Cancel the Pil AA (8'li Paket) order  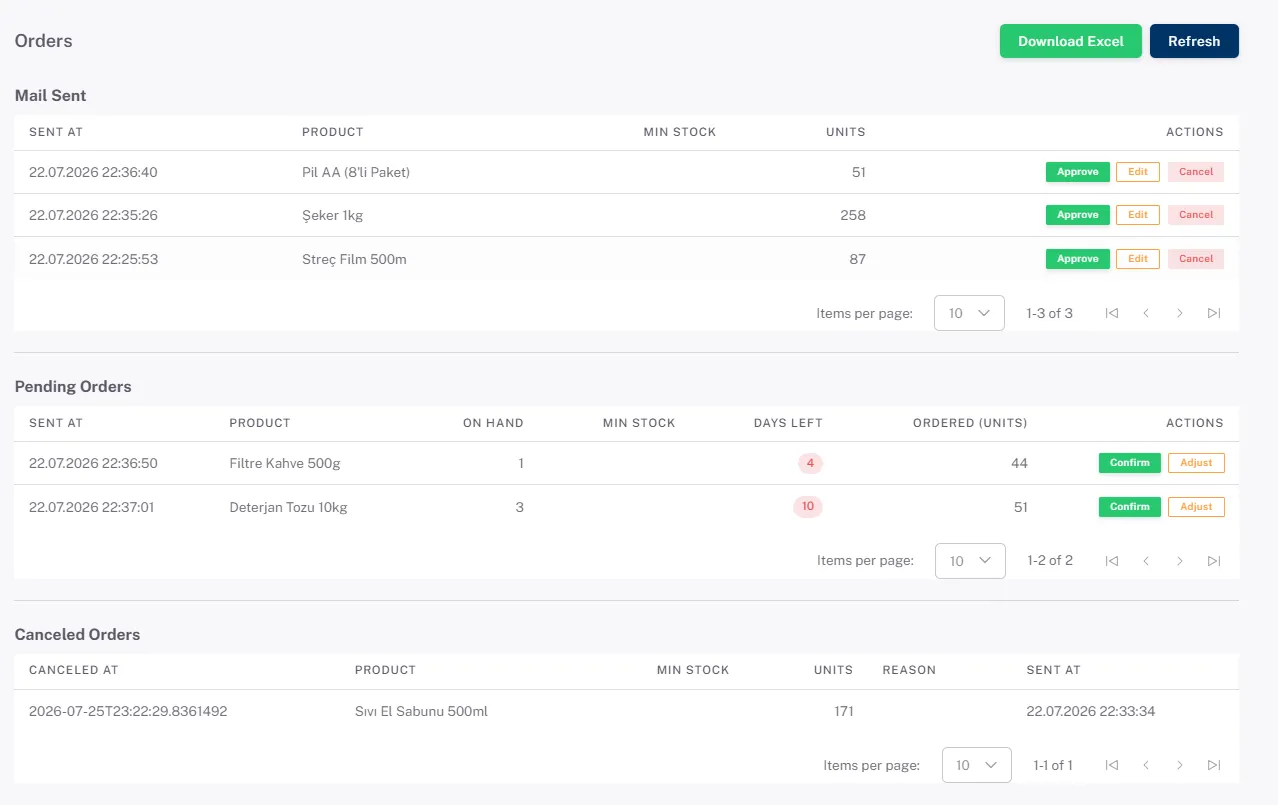tap(1196, 172)
